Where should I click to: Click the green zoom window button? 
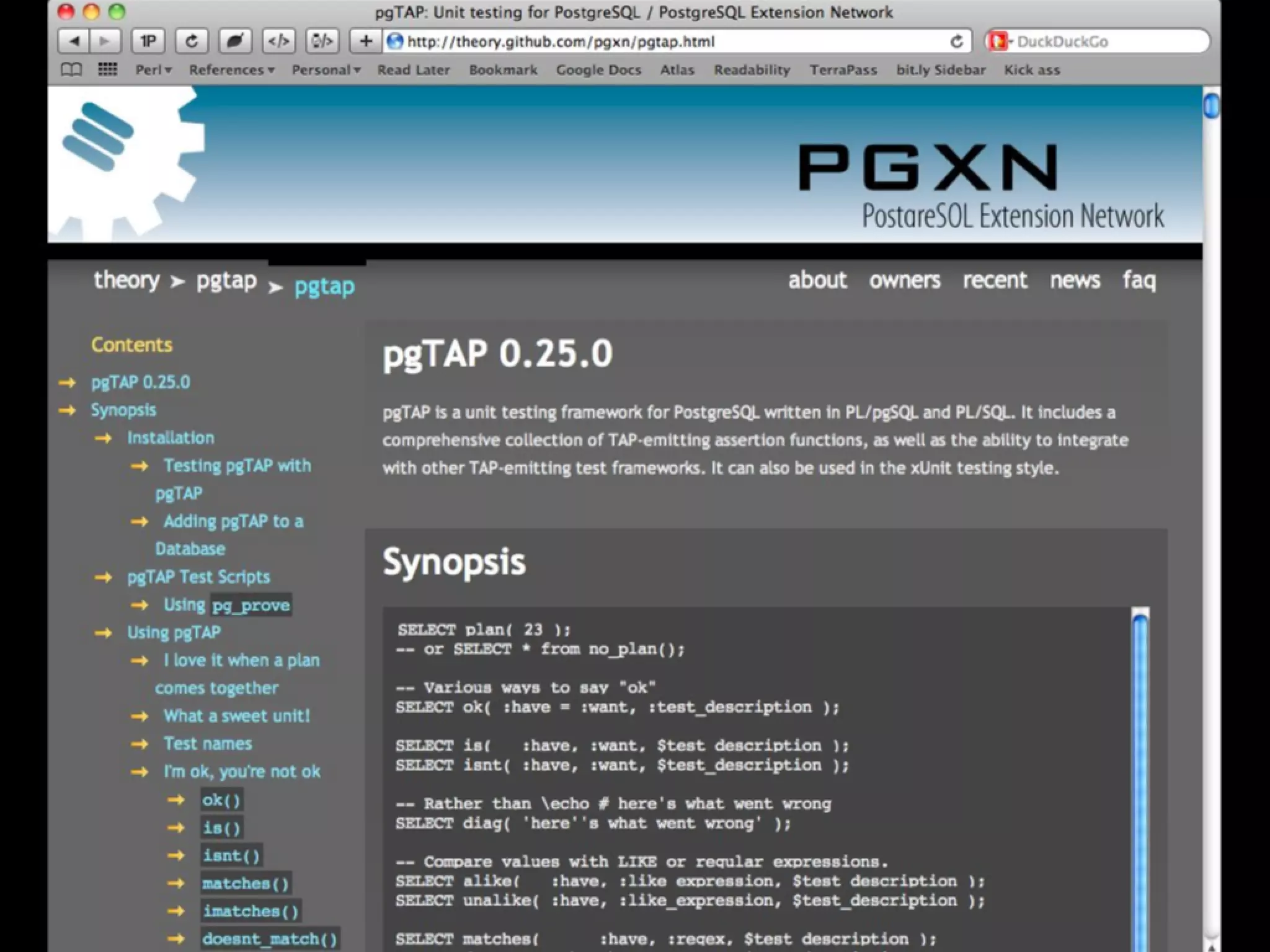click(x=117, y=12)
